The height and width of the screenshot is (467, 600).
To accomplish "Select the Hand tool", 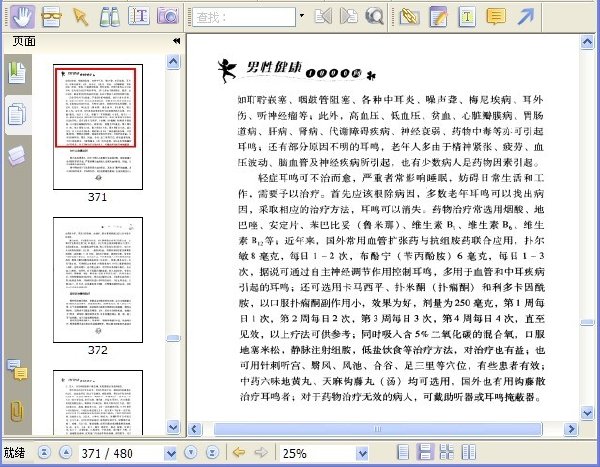I will coord(22,17).
